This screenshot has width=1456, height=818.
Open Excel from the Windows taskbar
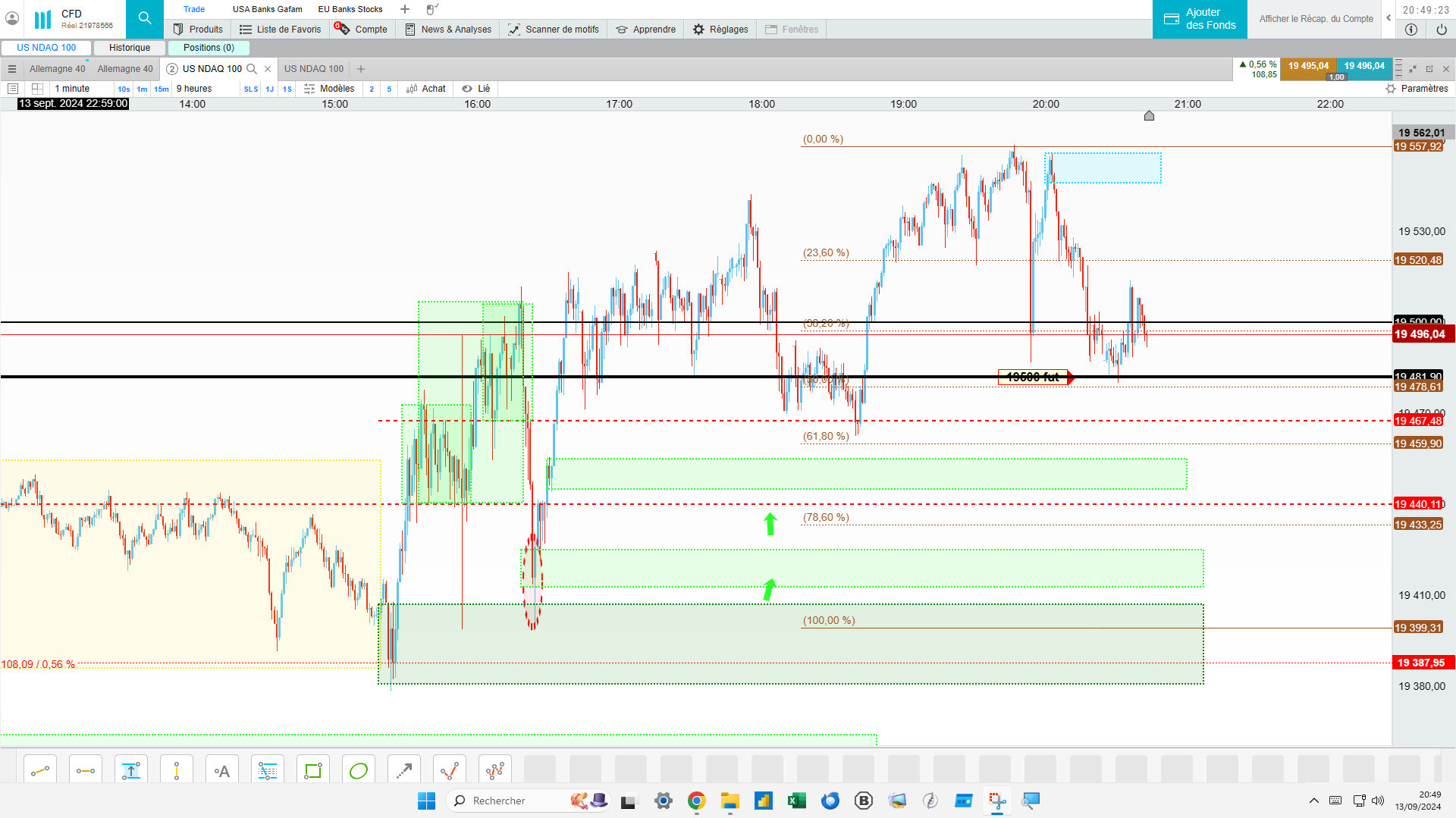(796, 801)
